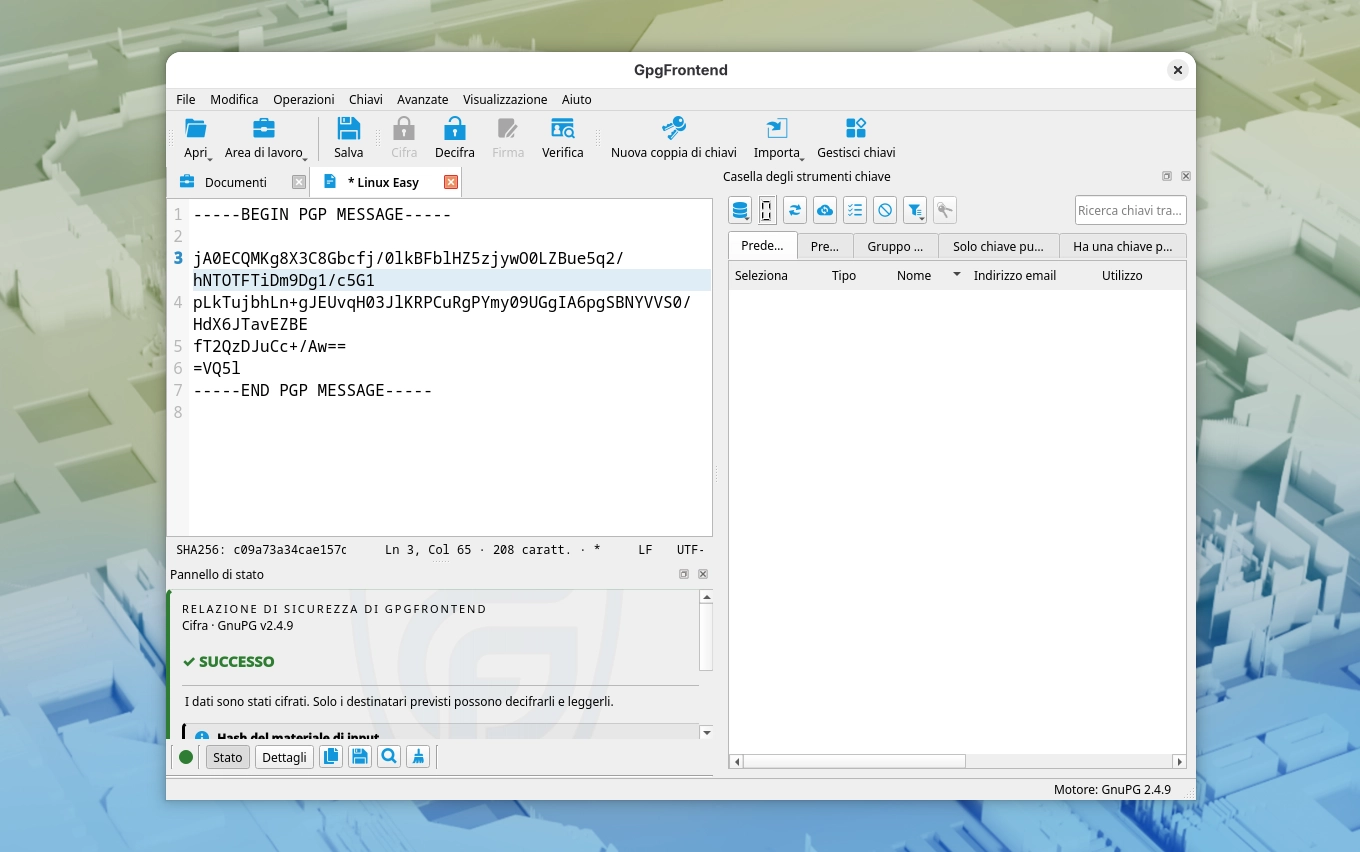1360x852 pixels.
Task: Float the key toolbox panel
Action: [x=1167, y=176]
